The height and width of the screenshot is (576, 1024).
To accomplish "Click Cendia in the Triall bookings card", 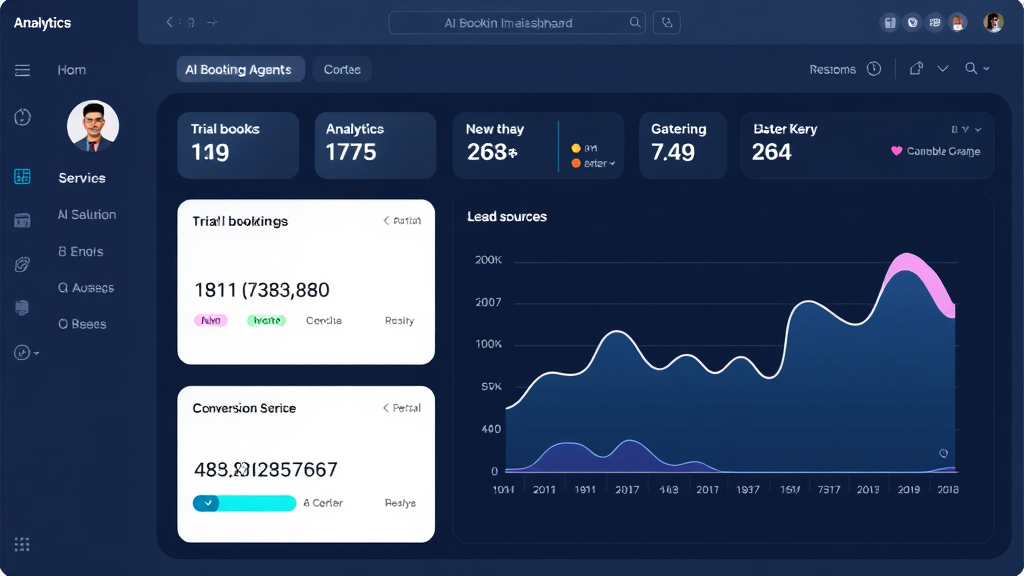I will 324,321.
